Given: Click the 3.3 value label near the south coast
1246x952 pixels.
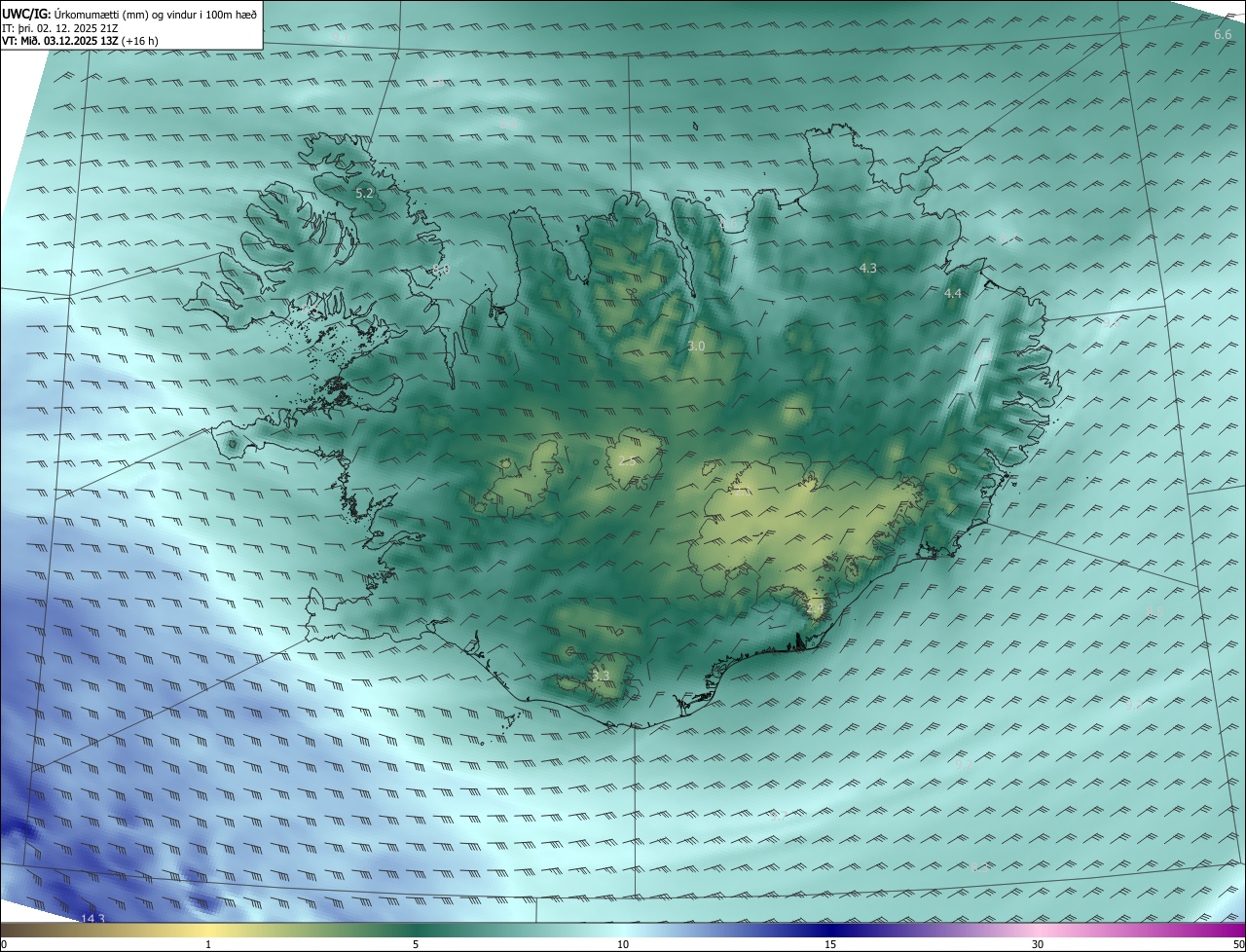Looking at the screenshot, I should click(601, 676).
